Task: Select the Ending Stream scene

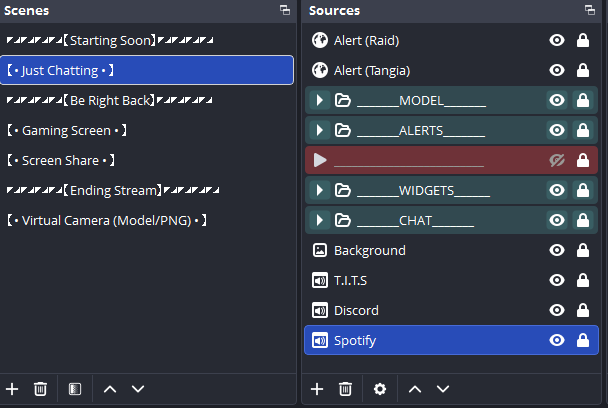Action: pyautogui.click(x=147, y=190)
